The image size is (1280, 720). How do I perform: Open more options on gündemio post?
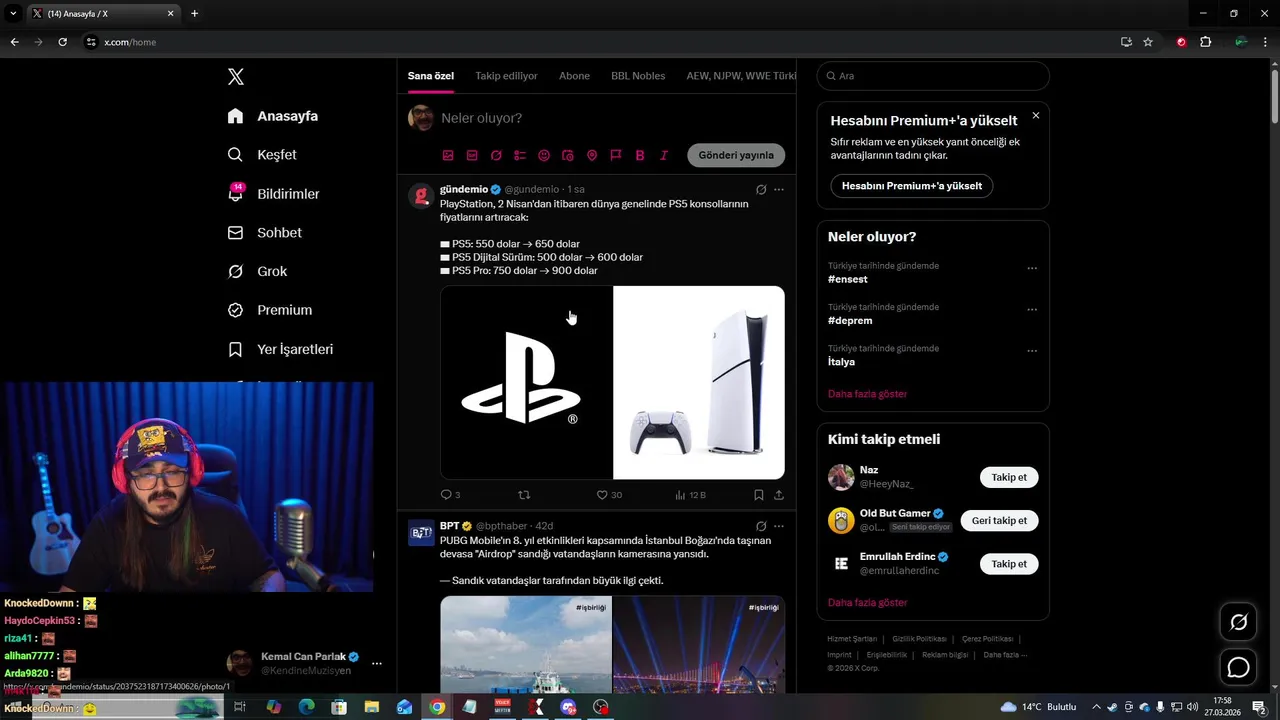779,189
